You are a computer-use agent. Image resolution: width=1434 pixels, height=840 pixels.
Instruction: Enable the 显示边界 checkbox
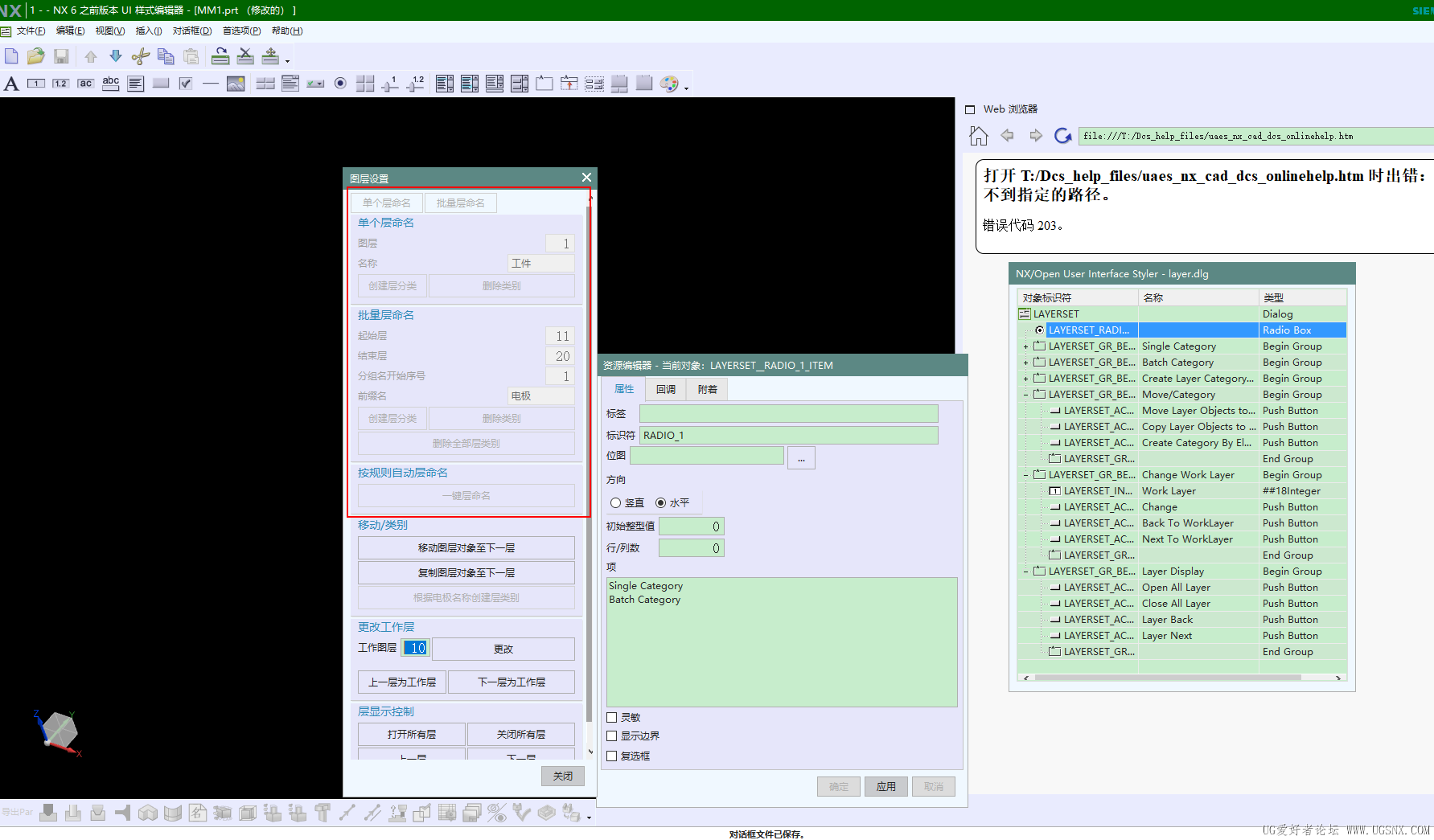(612, 736)
